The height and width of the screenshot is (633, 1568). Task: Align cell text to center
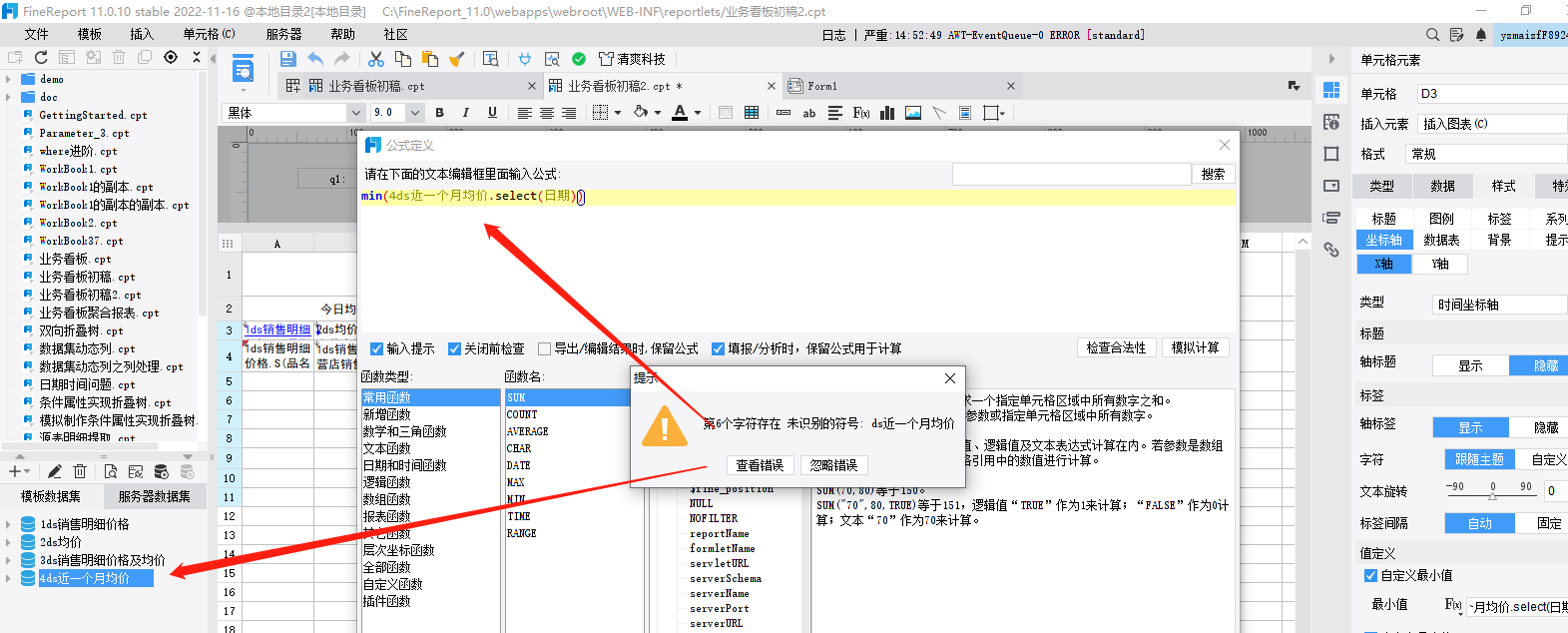(x=547, y=113)
